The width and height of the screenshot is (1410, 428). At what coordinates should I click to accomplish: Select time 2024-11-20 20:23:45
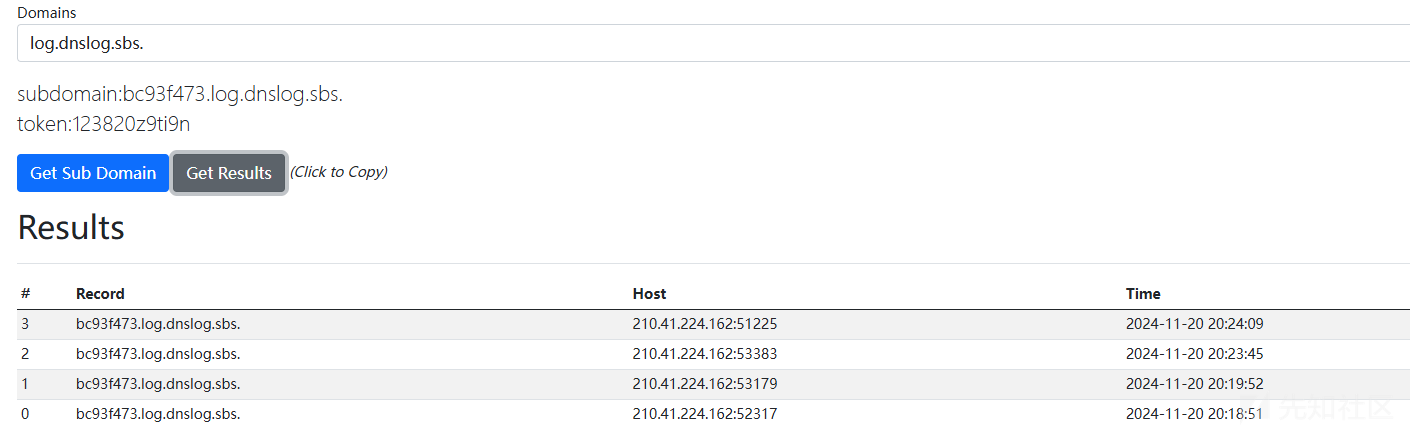pyautogui.click(x=1195, y=354)
